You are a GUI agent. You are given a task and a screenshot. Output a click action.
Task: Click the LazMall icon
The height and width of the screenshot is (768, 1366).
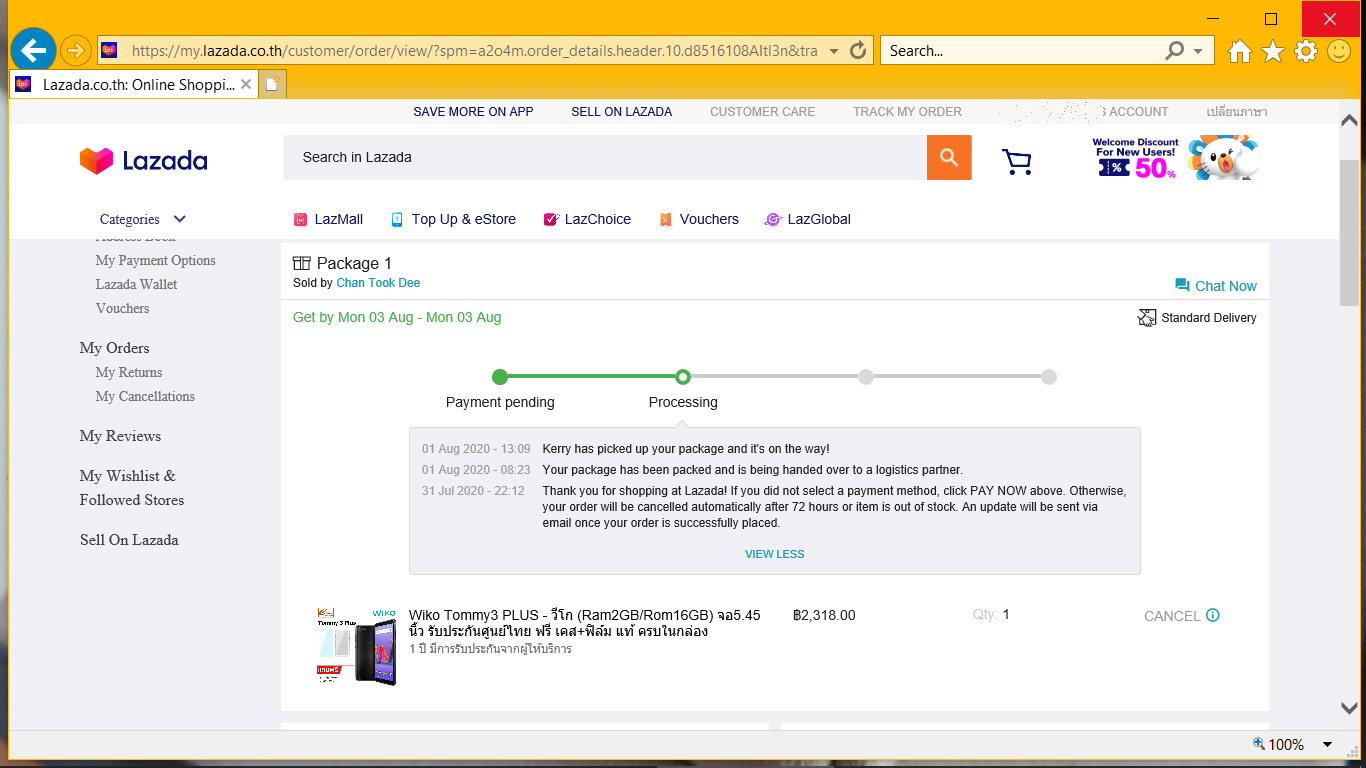(300, 219)
